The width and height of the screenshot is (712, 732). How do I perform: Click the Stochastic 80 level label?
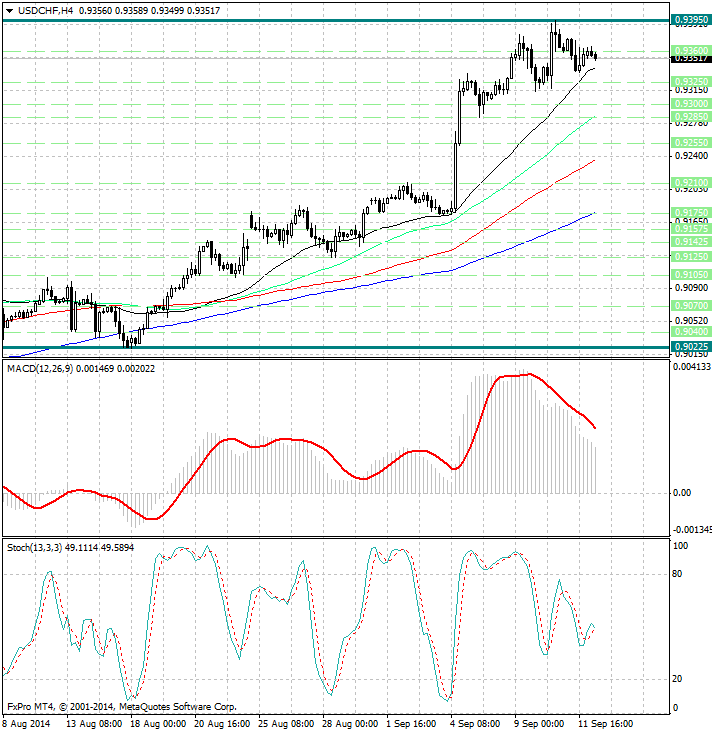(677, 574)
